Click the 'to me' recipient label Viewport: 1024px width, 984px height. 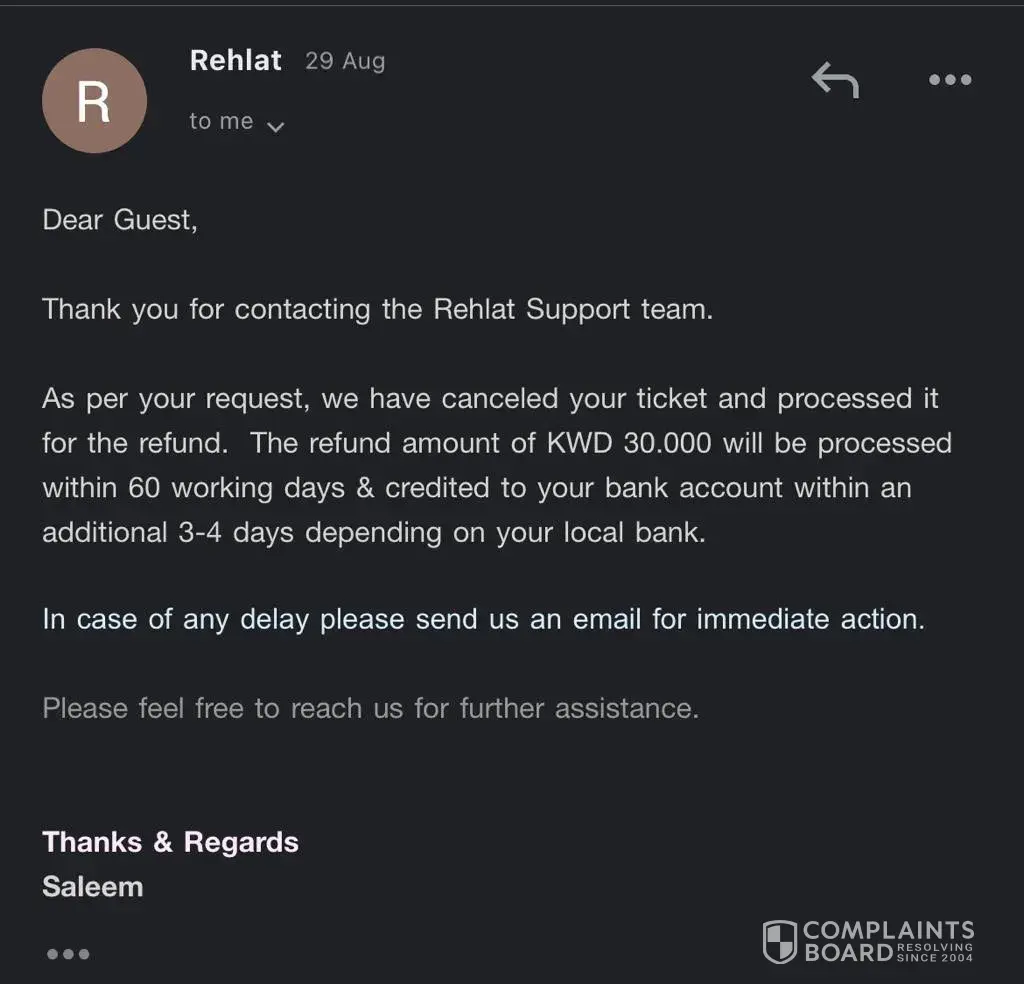coord(221,121)
